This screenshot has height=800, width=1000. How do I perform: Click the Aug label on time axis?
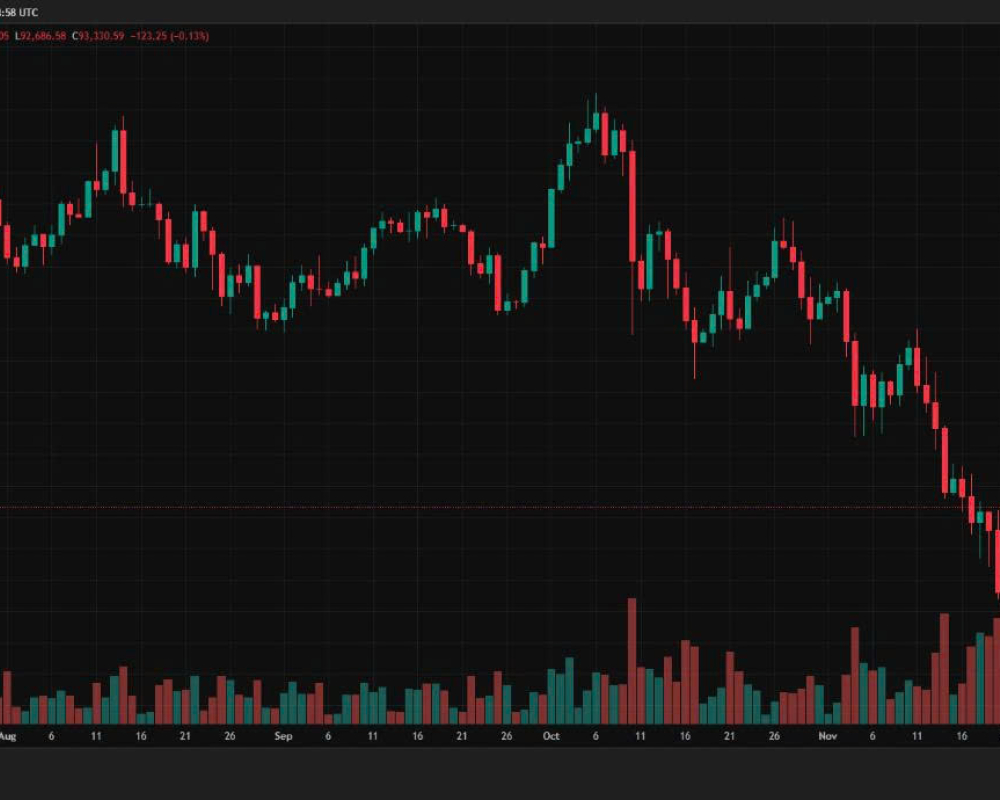(x=7, y=736)
